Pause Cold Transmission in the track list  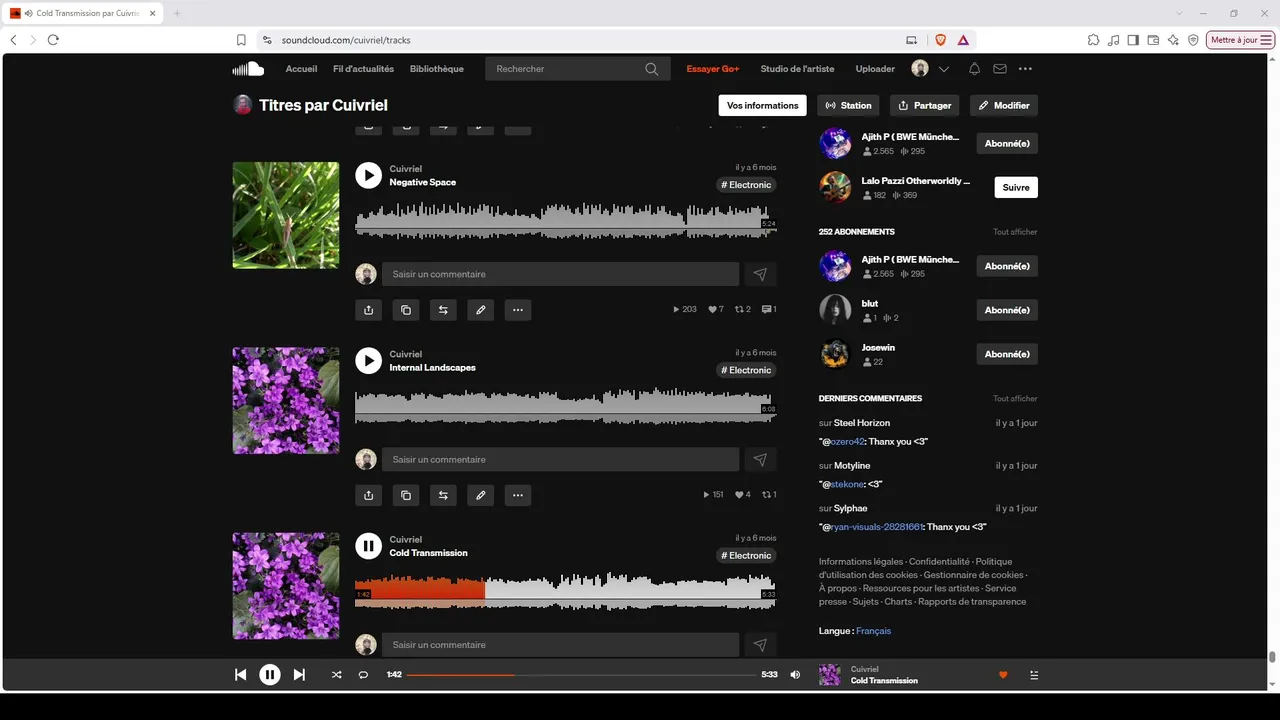[x=368, y=545]
